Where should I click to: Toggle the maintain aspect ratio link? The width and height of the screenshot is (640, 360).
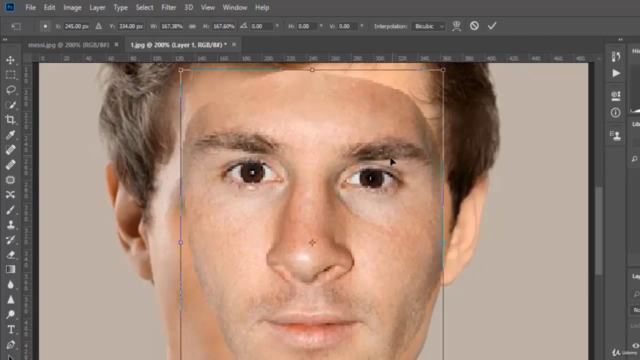click(x=192, y=26)
